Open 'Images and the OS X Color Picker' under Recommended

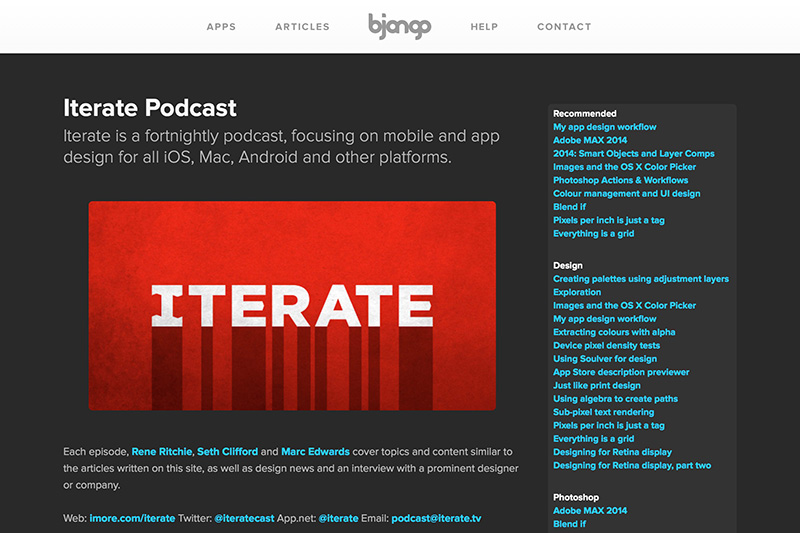(x=624, y=167)
